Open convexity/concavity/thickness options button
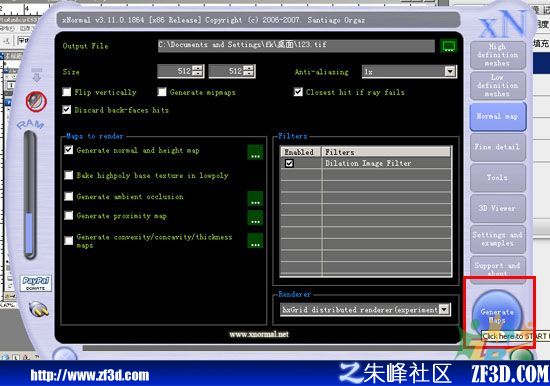The width and height of the screenshot is (550, 386). click(x=255, y=240)
